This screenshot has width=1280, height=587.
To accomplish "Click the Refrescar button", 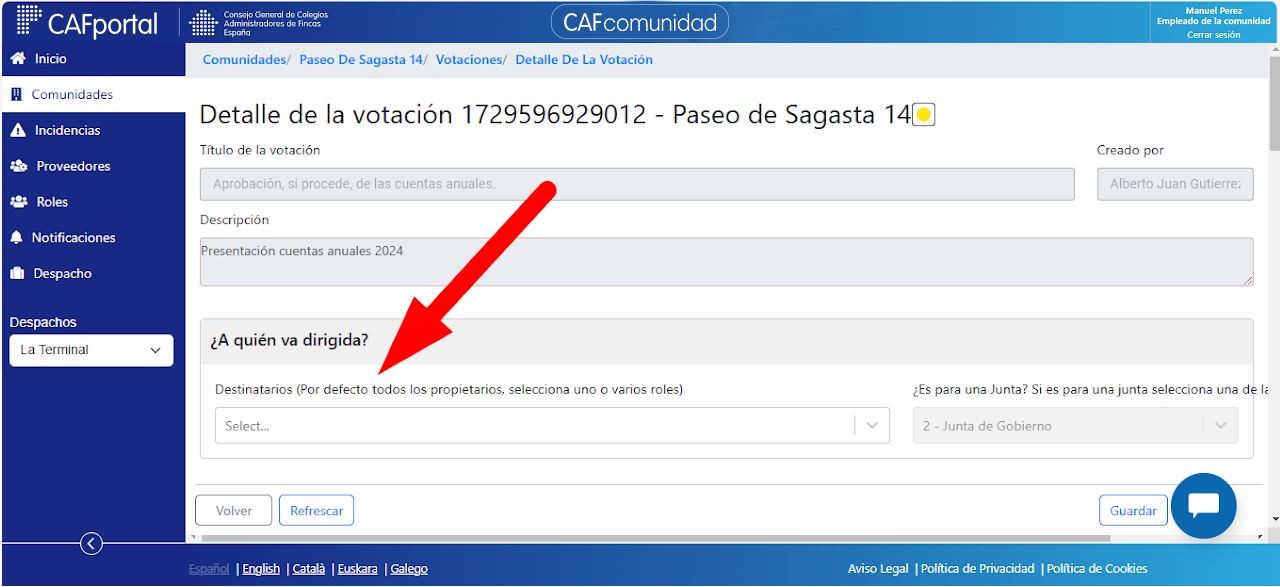I will [317, 511].
